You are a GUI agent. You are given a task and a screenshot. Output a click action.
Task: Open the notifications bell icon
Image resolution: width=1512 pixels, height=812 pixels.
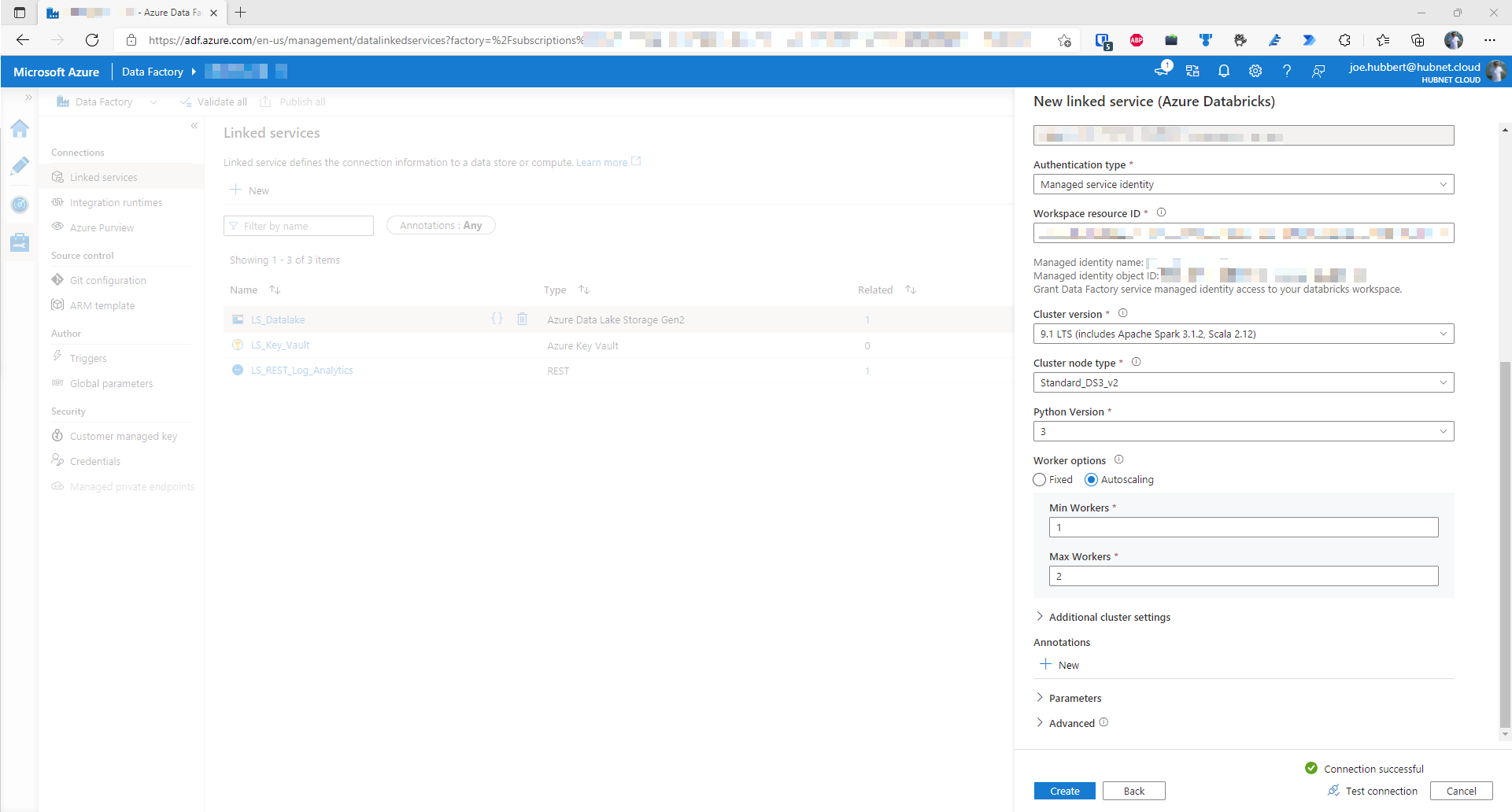coord(1224,72)
